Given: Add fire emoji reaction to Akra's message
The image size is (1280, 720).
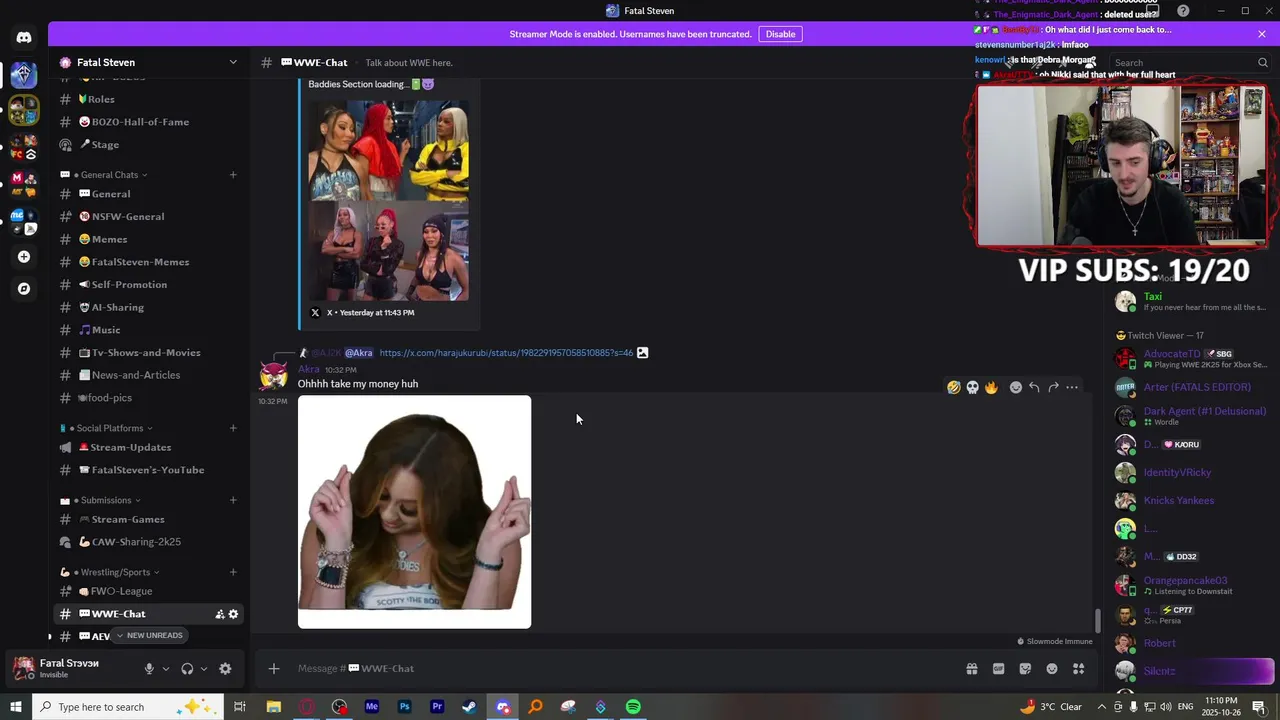Looking at the screenshot, I should [991, 387].
